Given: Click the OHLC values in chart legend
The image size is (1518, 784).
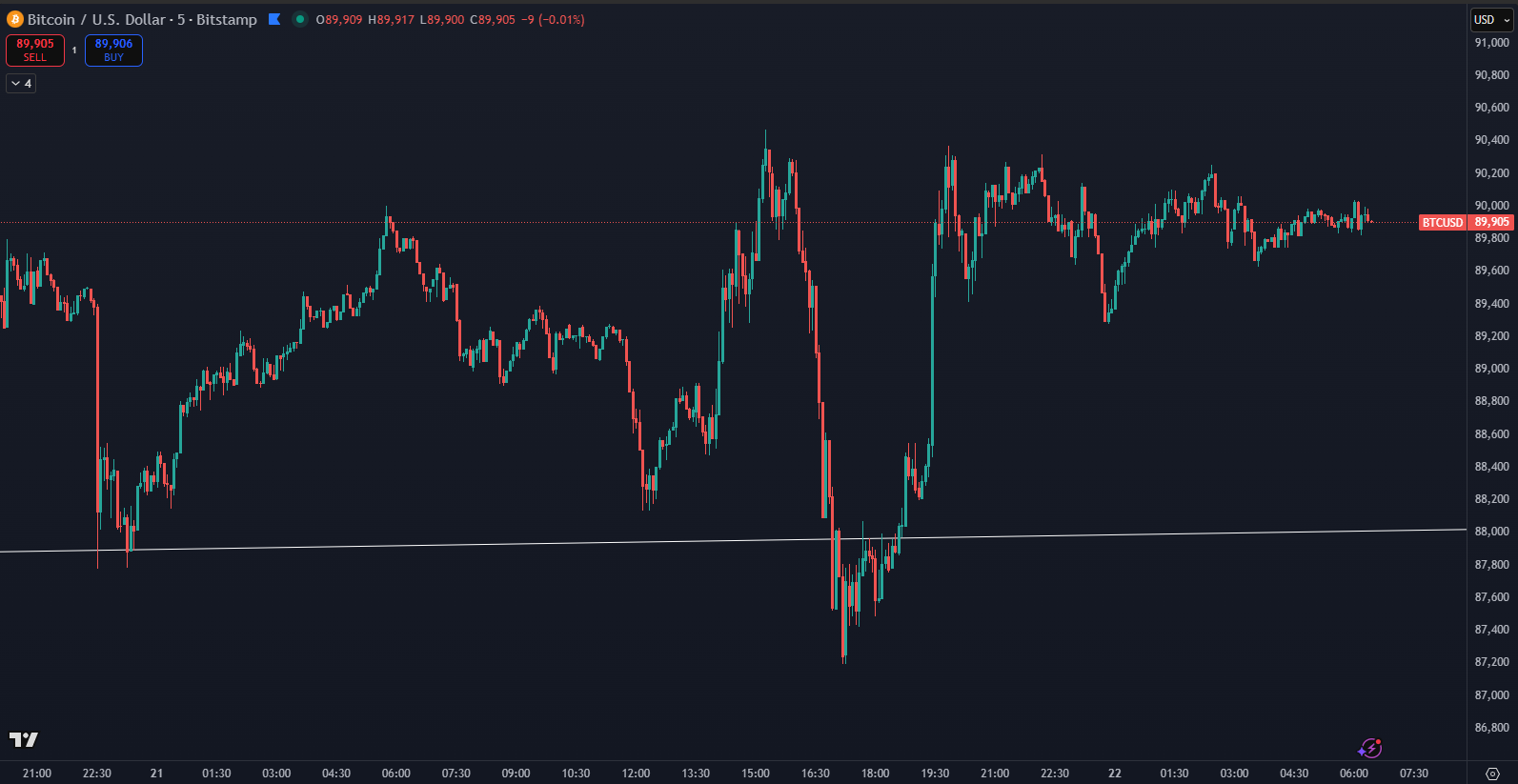Looking at the screenshot, I should [x=450, y=19].
